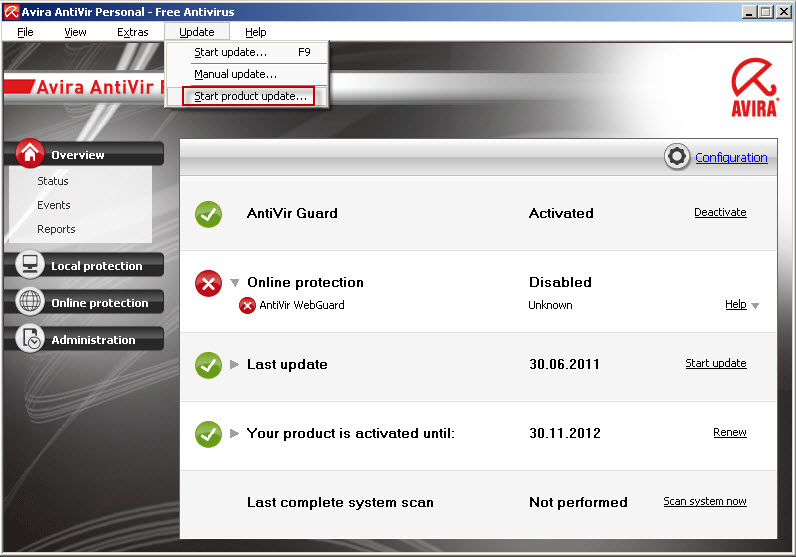
Task: Click the red X beside Online protection
Action: [208, 283]
